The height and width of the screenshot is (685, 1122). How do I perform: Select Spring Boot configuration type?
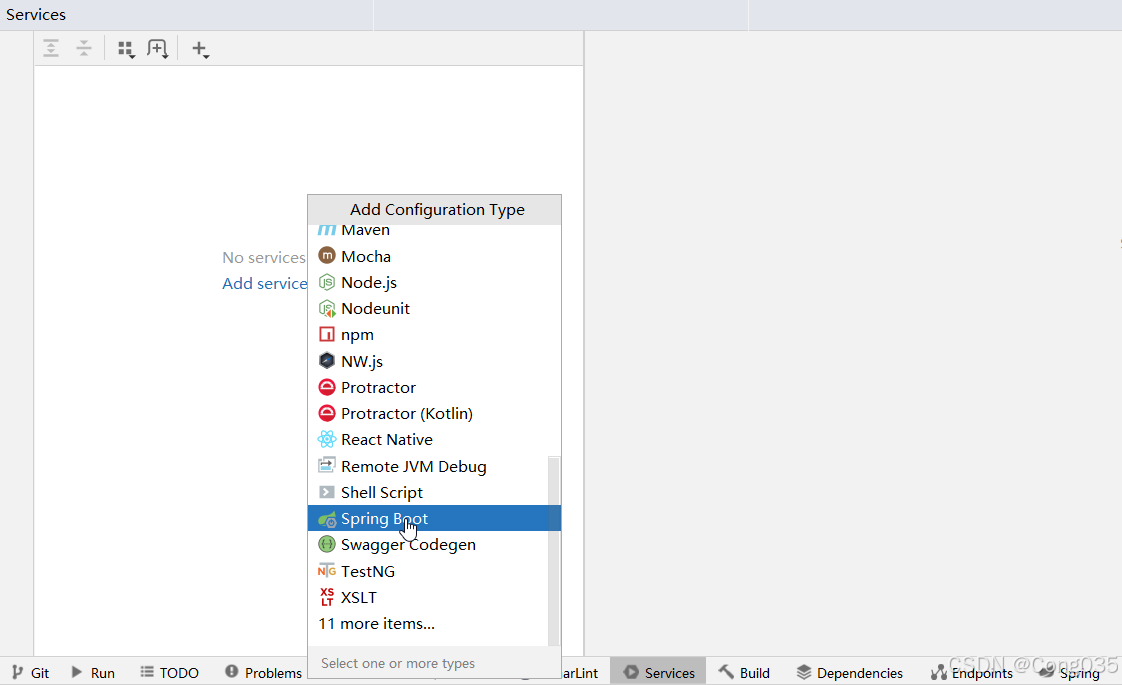(x=434, y=518)
